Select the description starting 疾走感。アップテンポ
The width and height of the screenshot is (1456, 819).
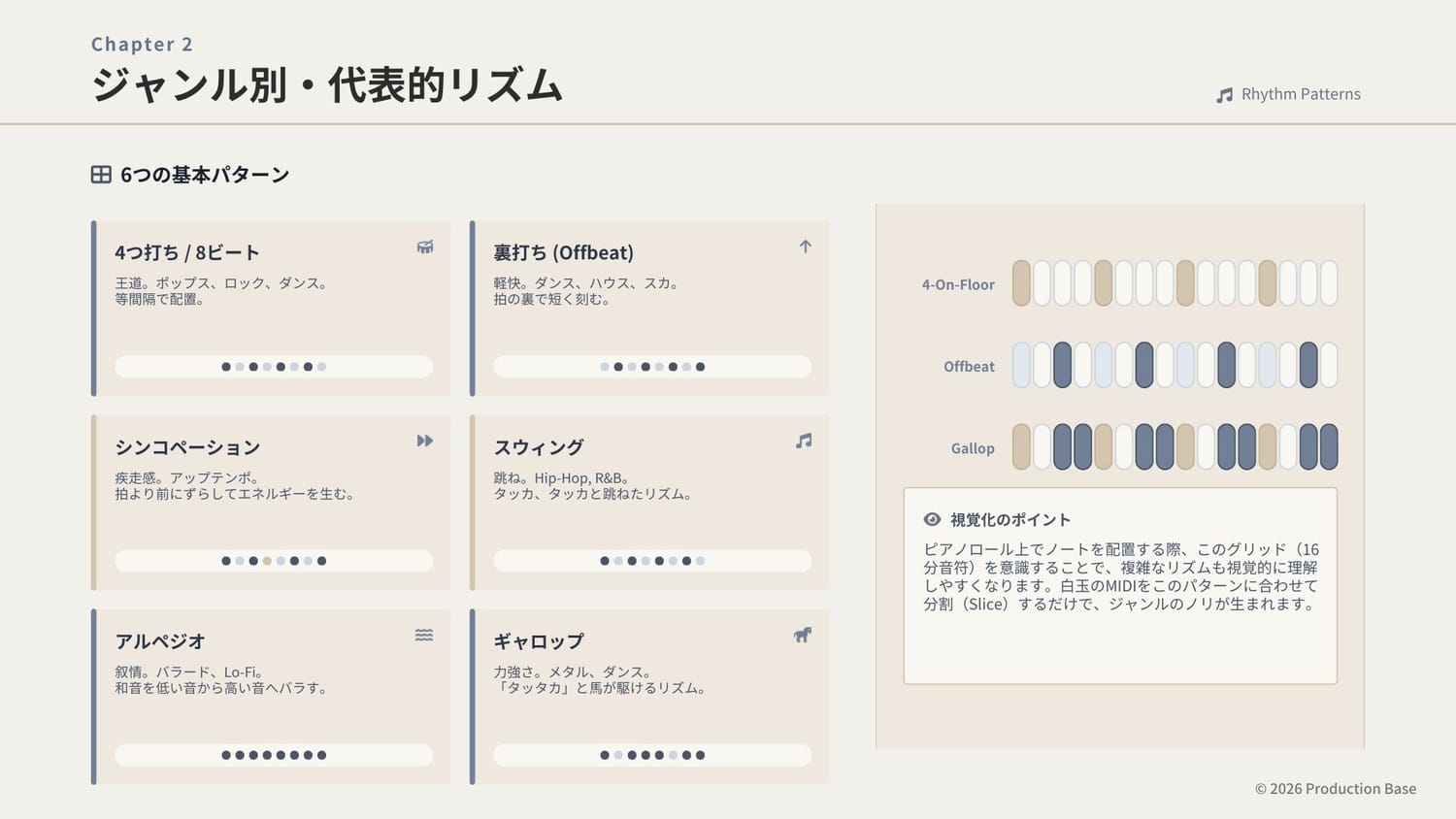pyautogui.click(x=235, y=485)
